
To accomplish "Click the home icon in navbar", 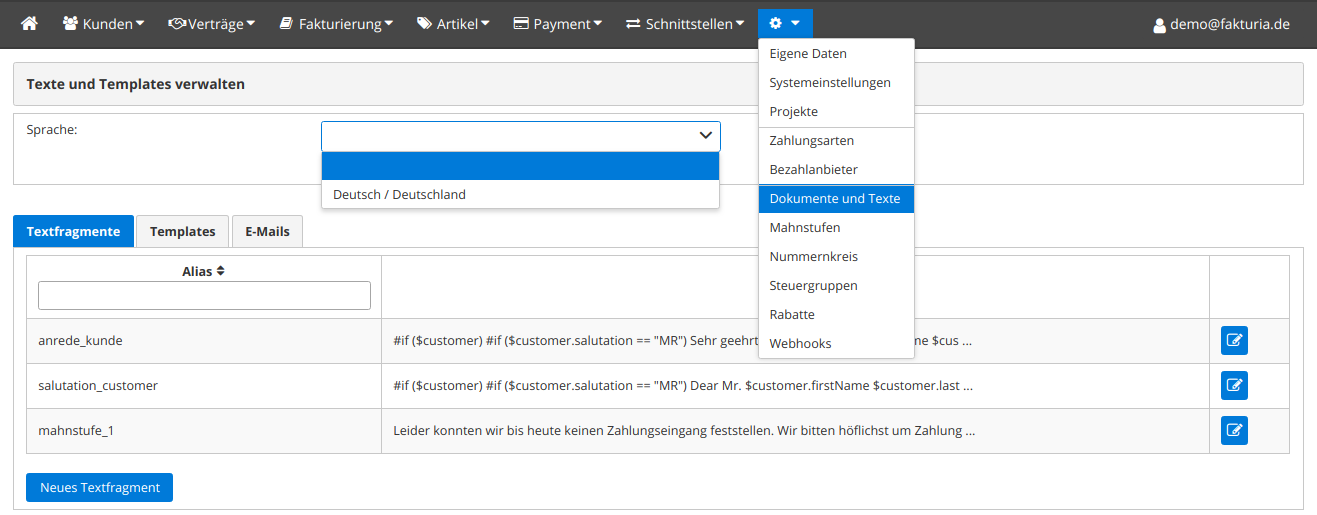I will (29, 23).
